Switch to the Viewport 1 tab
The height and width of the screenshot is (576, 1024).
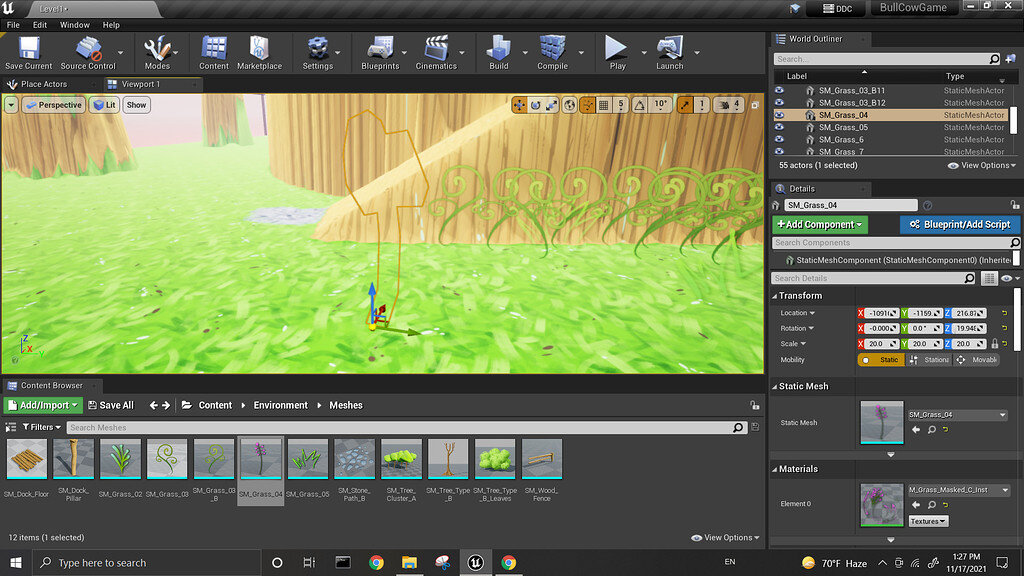[x=140, y=84]
